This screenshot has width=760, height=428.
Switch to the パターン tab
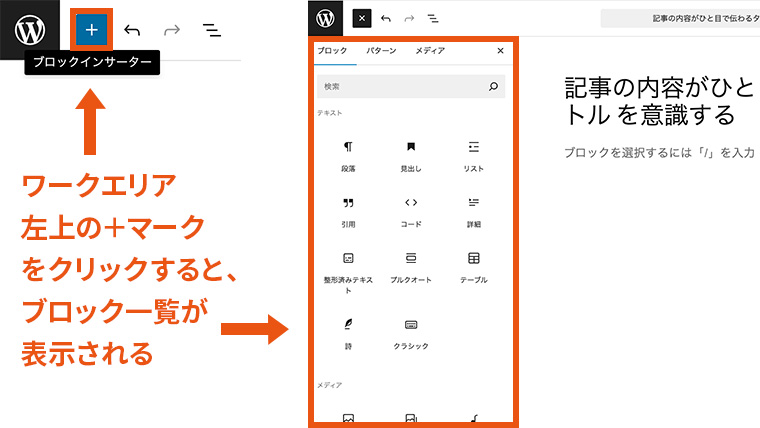pos(381,50)
